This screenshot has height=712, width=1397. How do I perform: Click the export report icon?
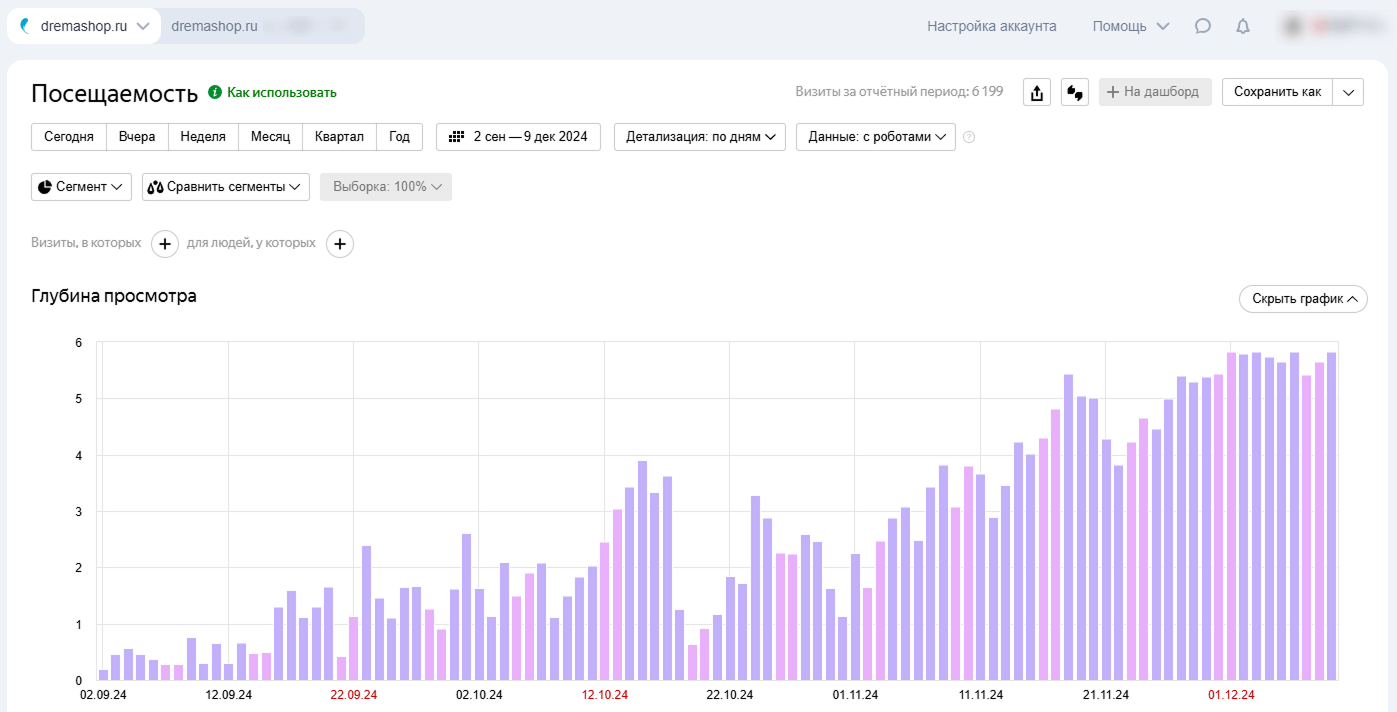(1037, 93)
